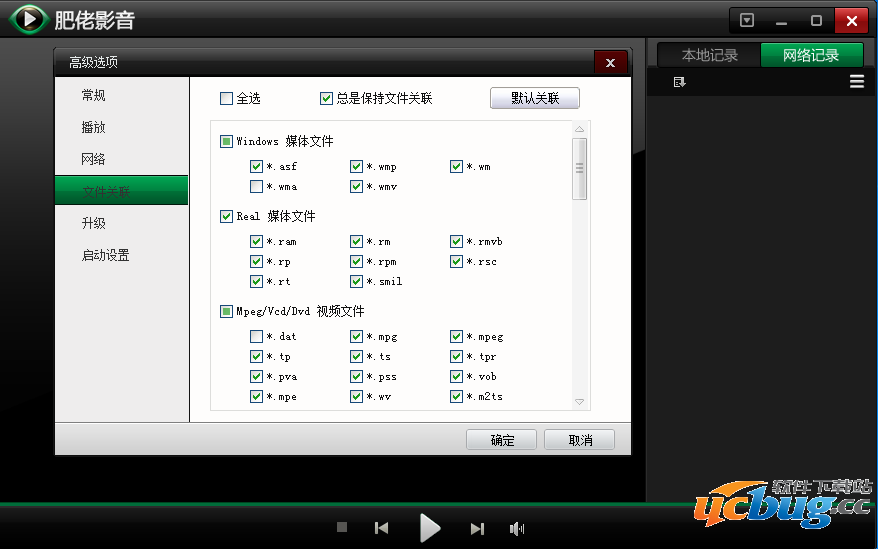
Task: Mute audio with the volume icon
Action: 517,528
